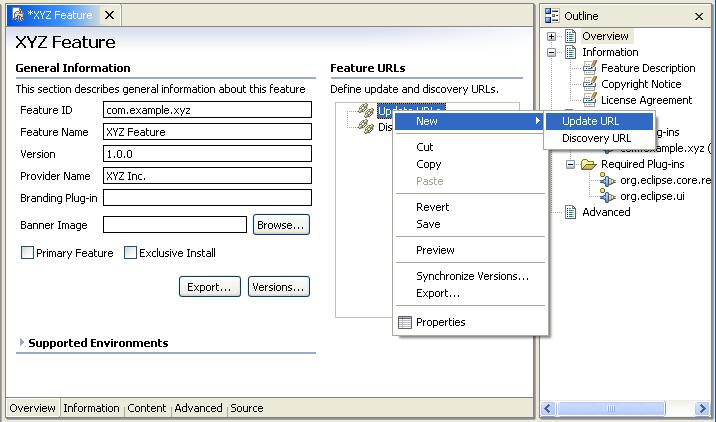This screenshot has width=716, height=422.
Task: Click the org.eclipse.core.re plug-in icon
Action: [607, 180]
